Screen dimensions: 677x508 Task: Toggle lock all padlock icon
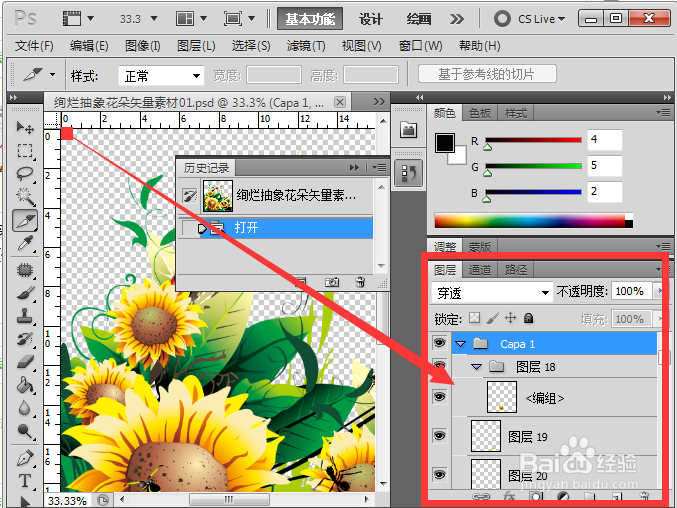click(528, 319)
